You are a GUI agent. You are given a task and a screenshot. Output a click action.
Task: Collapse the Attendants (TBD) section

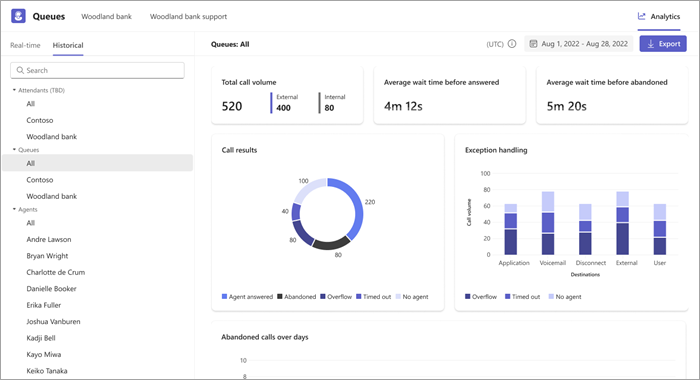tap(14, 90)
